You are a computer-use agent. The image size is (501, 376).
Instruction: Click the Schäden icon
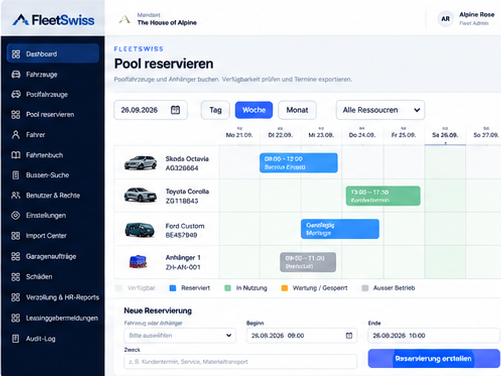coord(16,277)
